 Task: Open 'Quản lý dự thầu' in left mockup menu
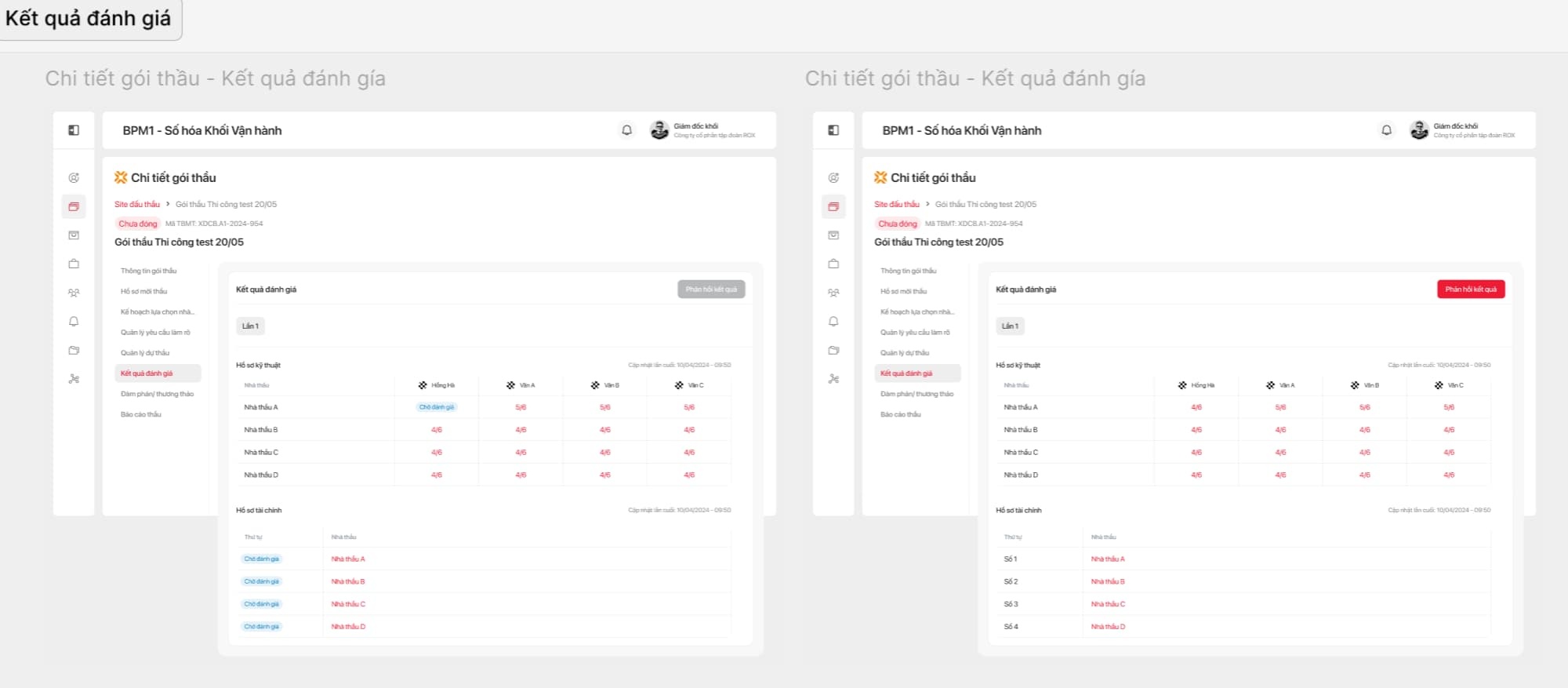pos(145,353)
